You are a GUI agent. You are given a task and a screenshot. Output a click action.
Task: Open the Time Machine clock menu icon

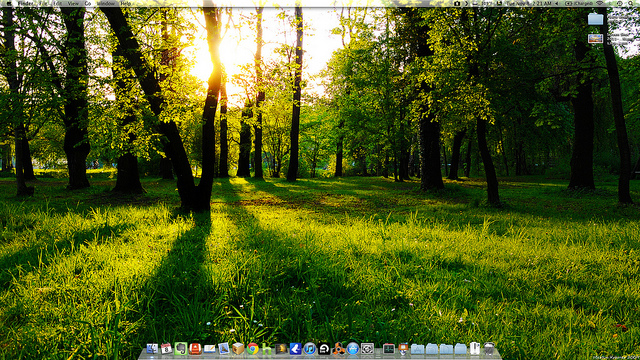click(620, 3)
